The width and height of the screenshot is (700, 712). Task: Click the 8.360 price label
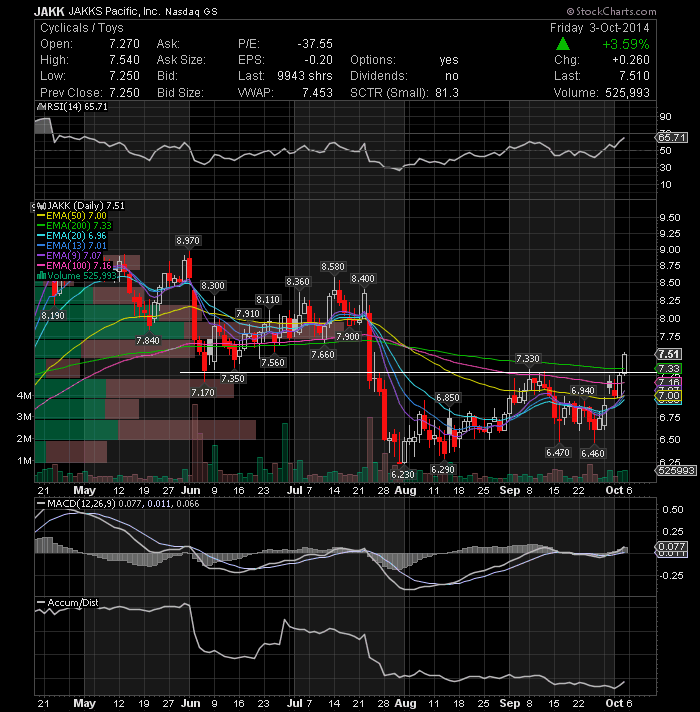click(x=298, y=282)
